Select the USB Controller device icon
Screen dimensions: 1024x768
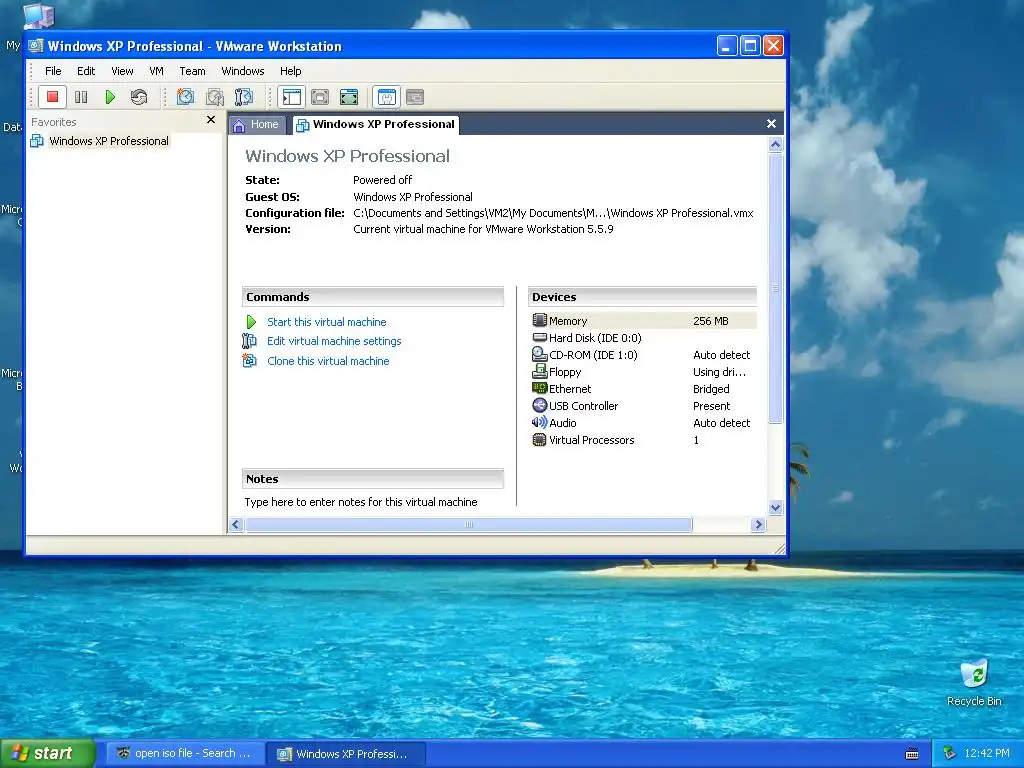(539, 405)
